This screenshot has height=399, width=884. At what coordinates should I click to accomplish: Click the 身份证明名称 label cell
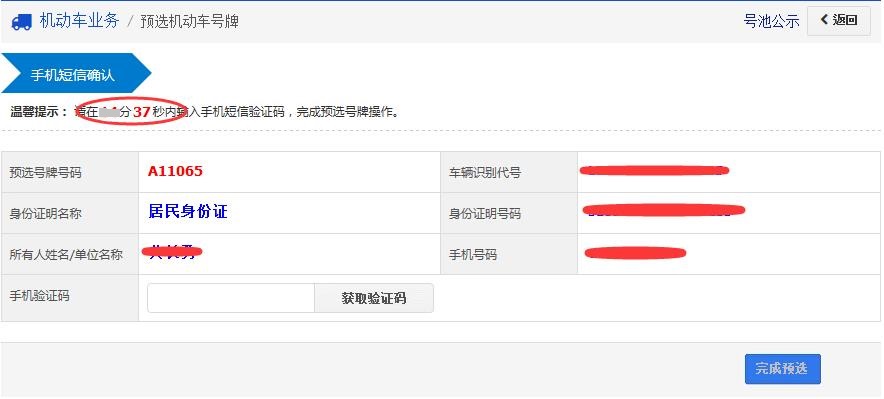70,213
